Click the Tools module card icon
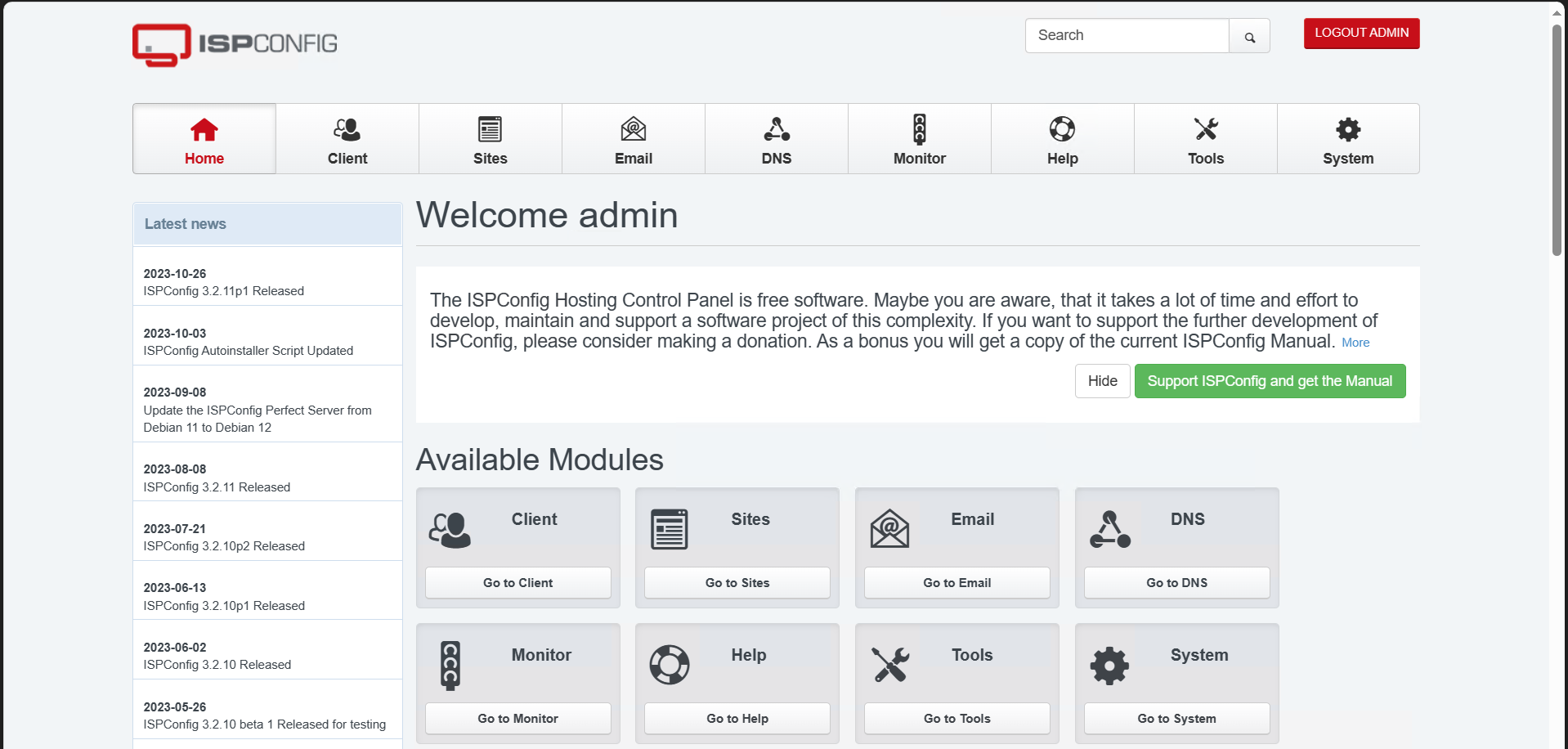 click(890, 665)
